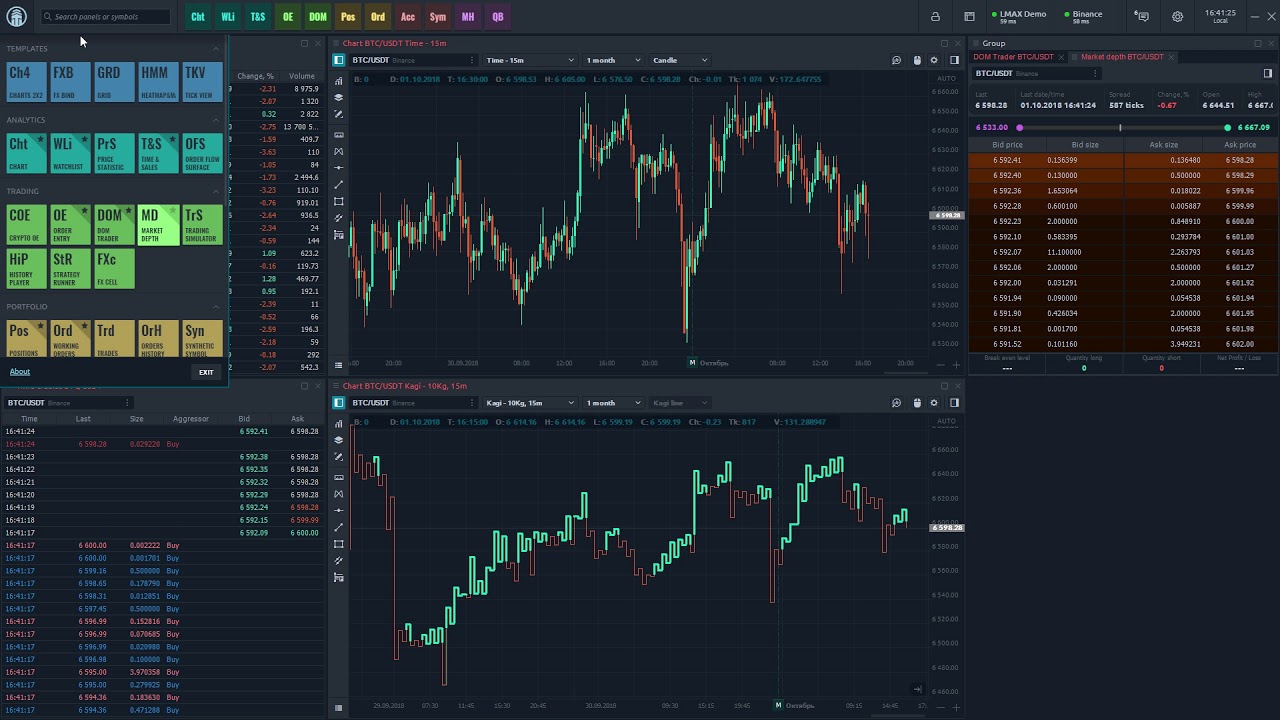Screen dimensions: 1280x720
Task: Open the History Player tile
Action: [x=26, y=269]
